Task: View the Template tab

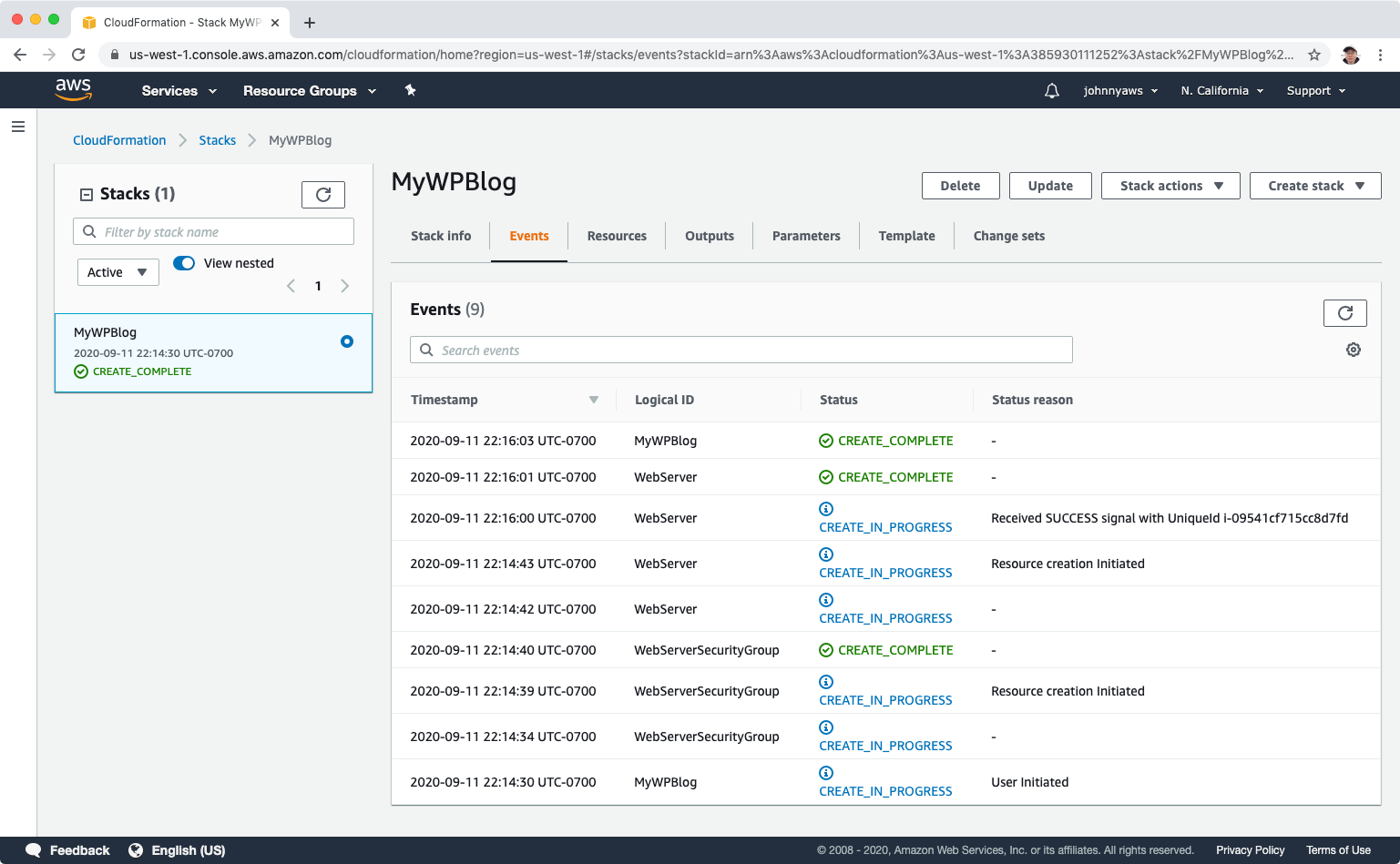Action: click(x=906, y=236)
